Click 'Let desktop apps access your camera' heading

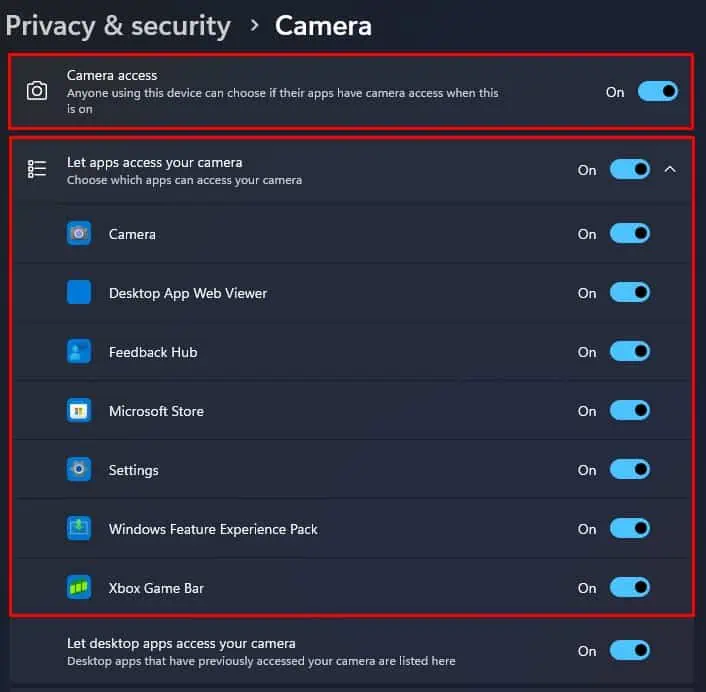(x=181, y=643)
